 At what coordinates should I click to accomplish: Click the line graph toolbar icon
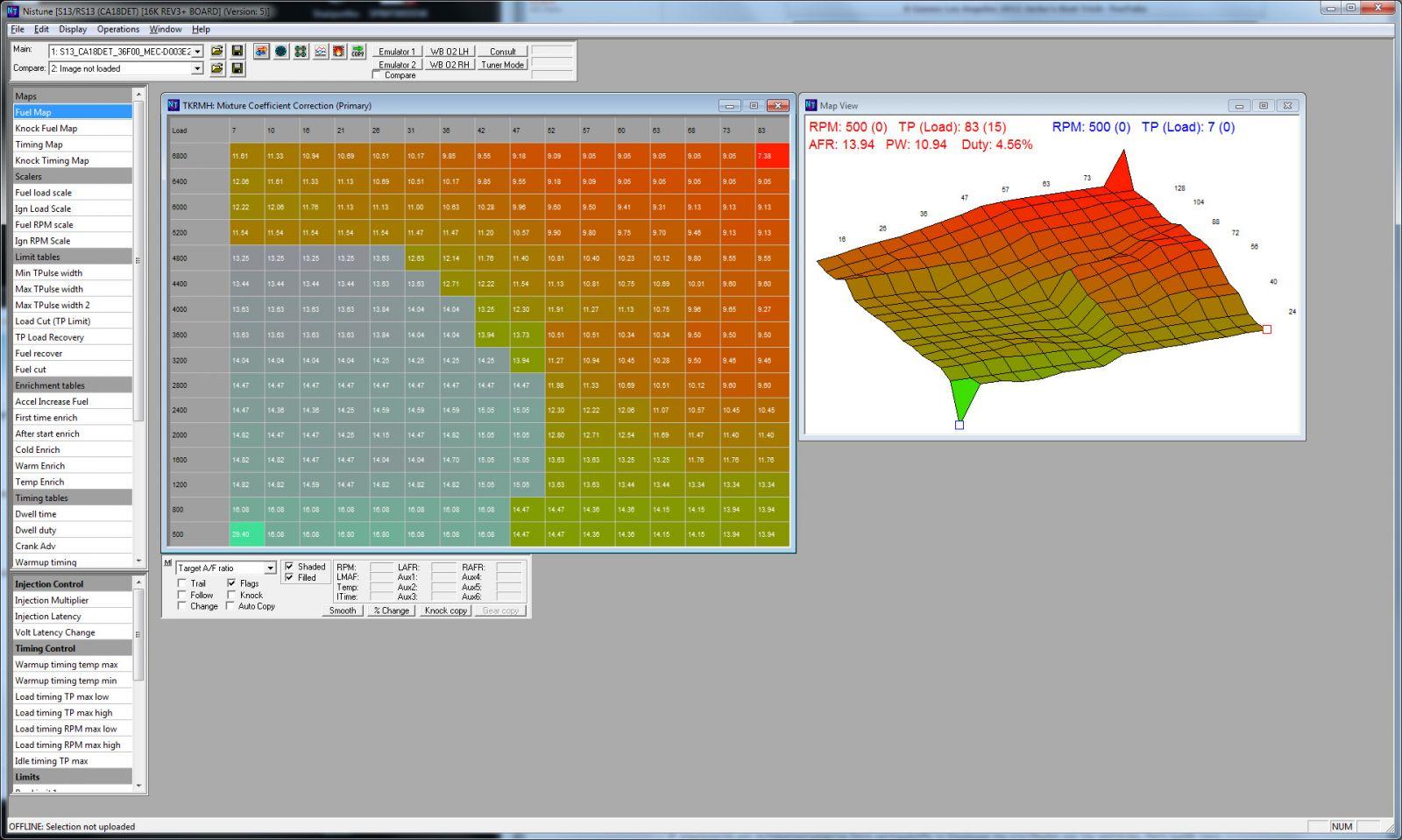320,52
